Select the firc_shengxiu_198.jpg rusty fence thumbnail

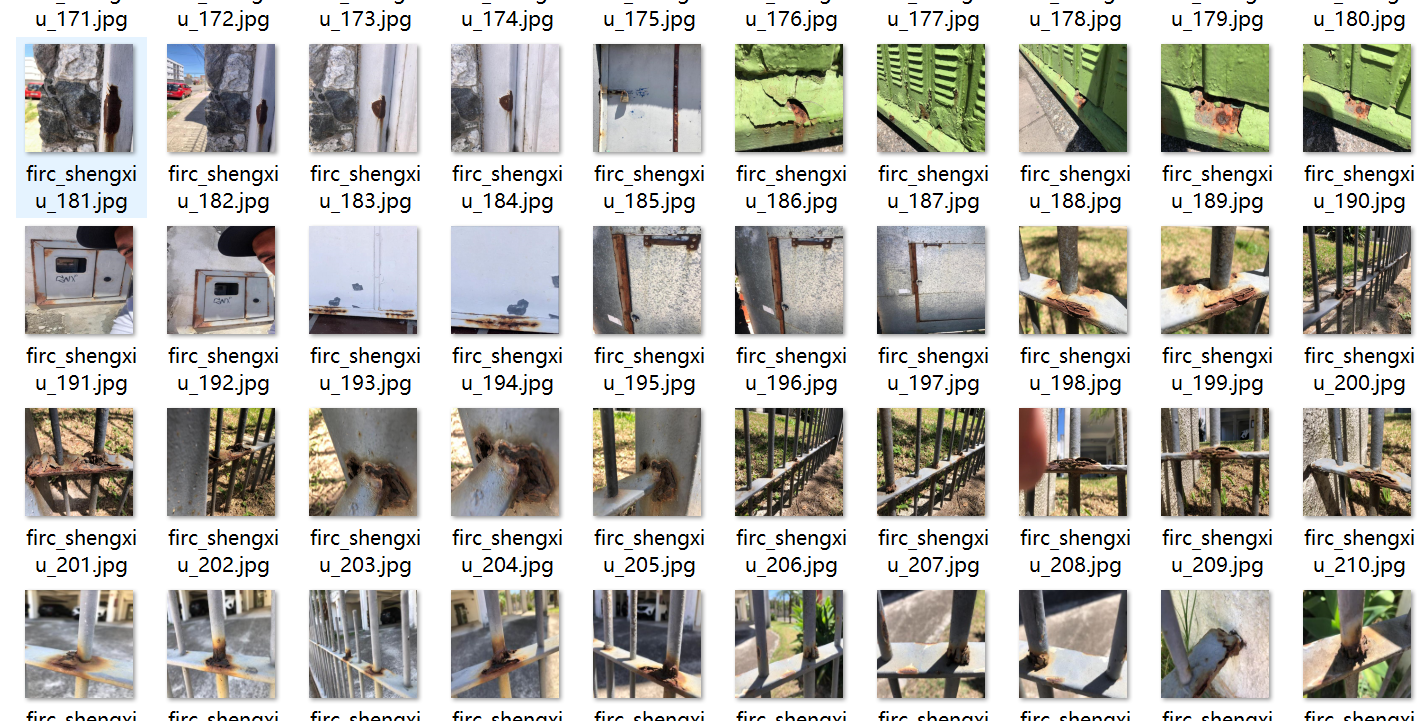click(1073, 280)
